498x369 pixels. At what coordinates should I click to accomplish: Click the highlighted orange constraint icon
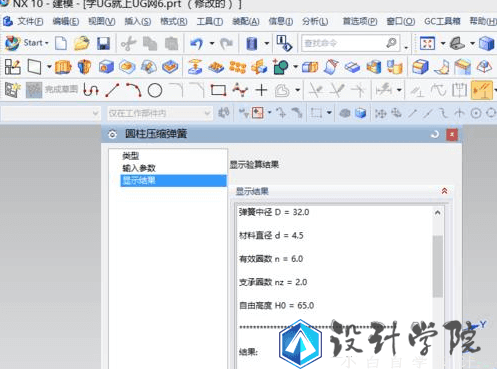coord(482,90)
